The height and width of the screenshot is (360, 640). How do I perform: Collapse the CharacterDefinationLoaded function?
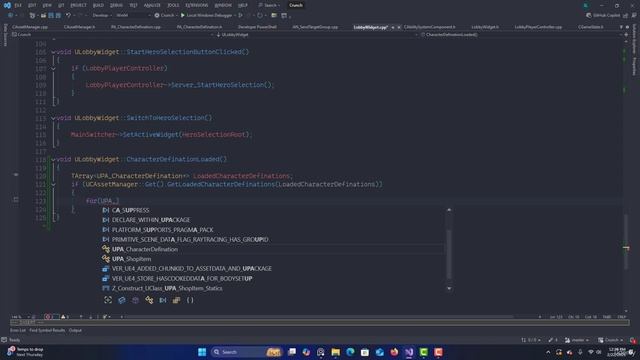coord(53,160)
